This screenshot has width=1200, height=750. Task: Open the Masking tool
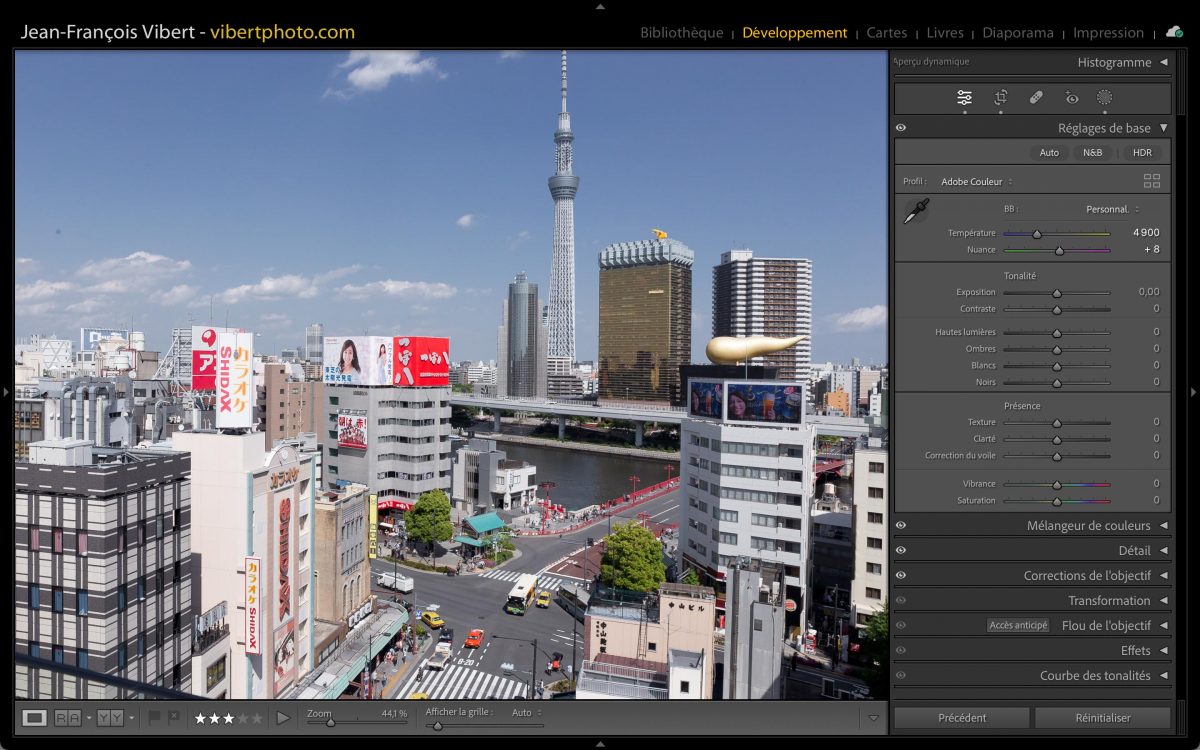click(1105, 97)
